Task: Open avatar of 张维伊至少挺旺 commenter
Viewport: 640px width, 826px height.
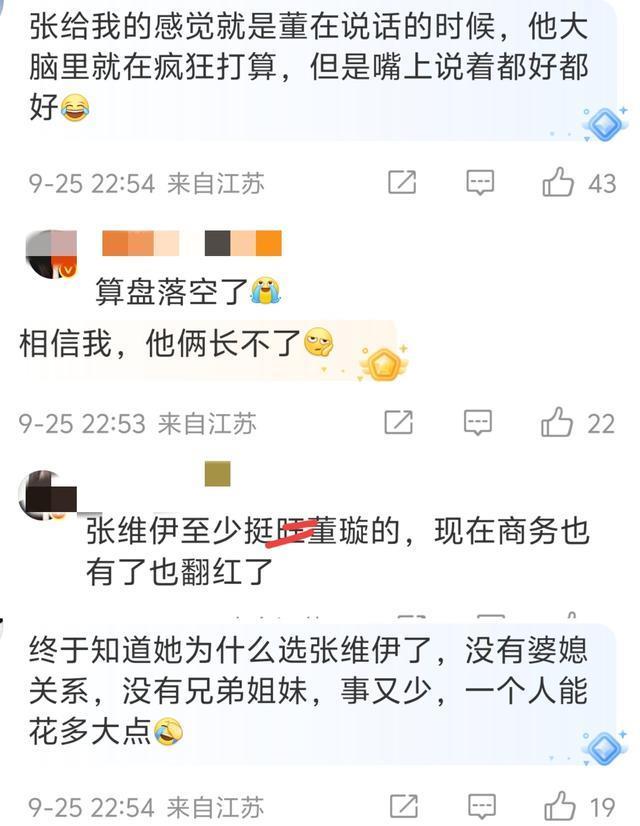Action: coord(47,495)
